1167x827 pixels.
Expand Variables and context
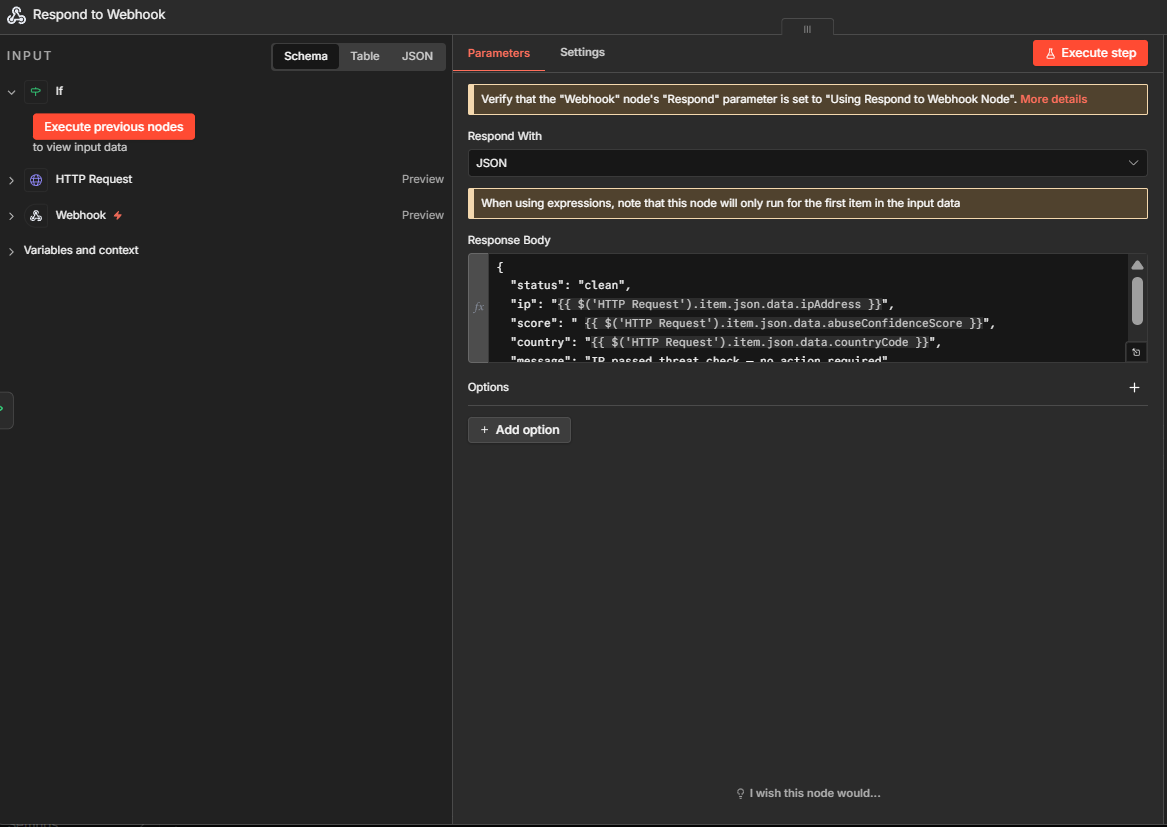coord(11,252)
